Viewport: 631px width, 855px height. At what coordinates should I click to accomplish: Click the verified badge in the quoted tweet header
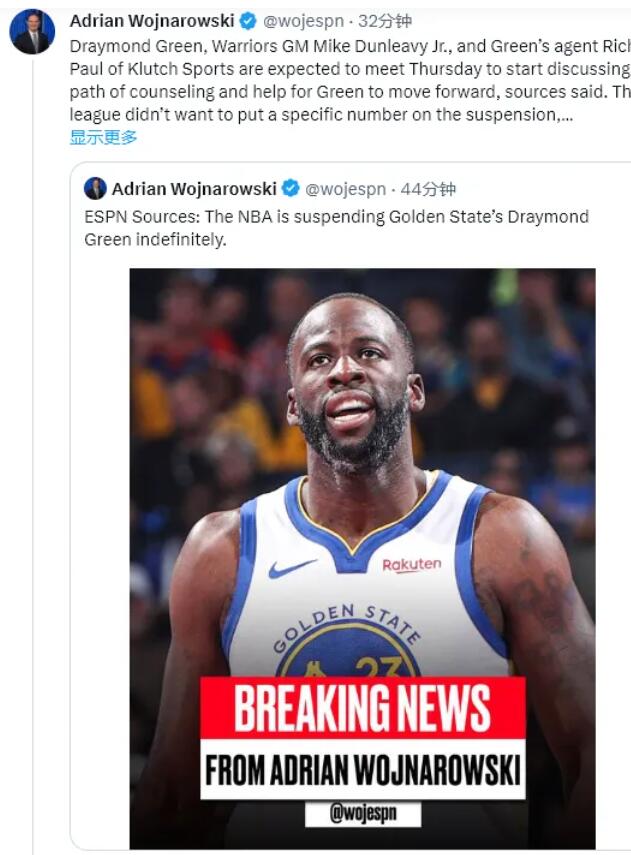(291, 188)
